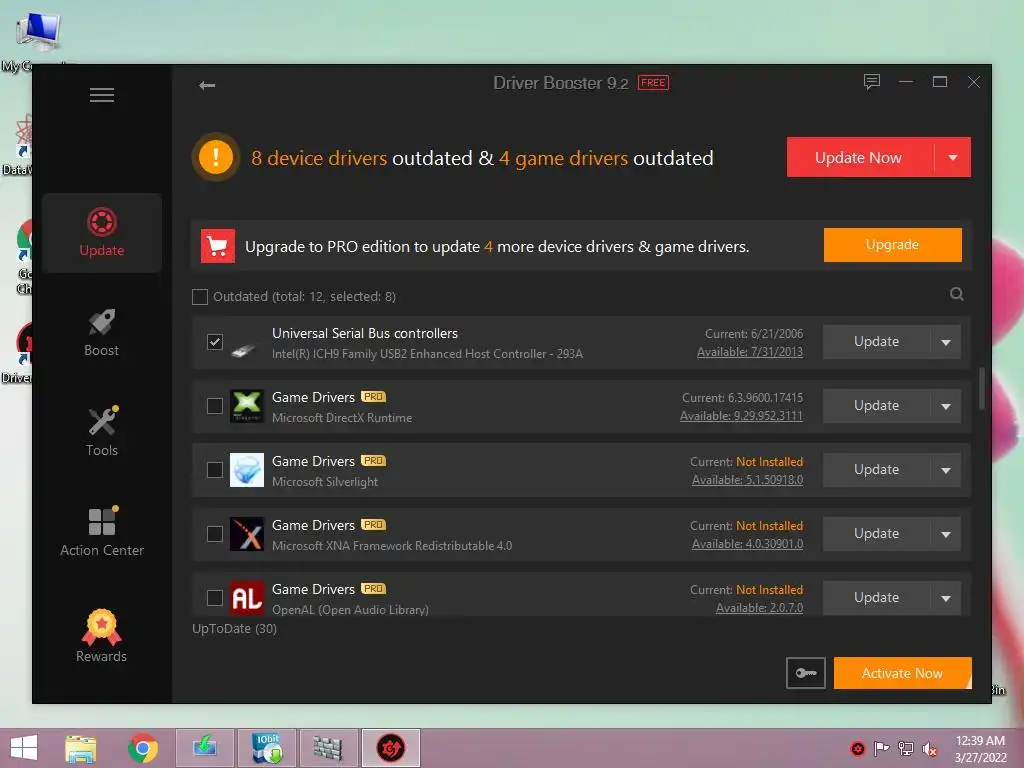This screenshot has width=1024, height=768.
Task: Open the Tools sidebar tab
Action: 102,432
